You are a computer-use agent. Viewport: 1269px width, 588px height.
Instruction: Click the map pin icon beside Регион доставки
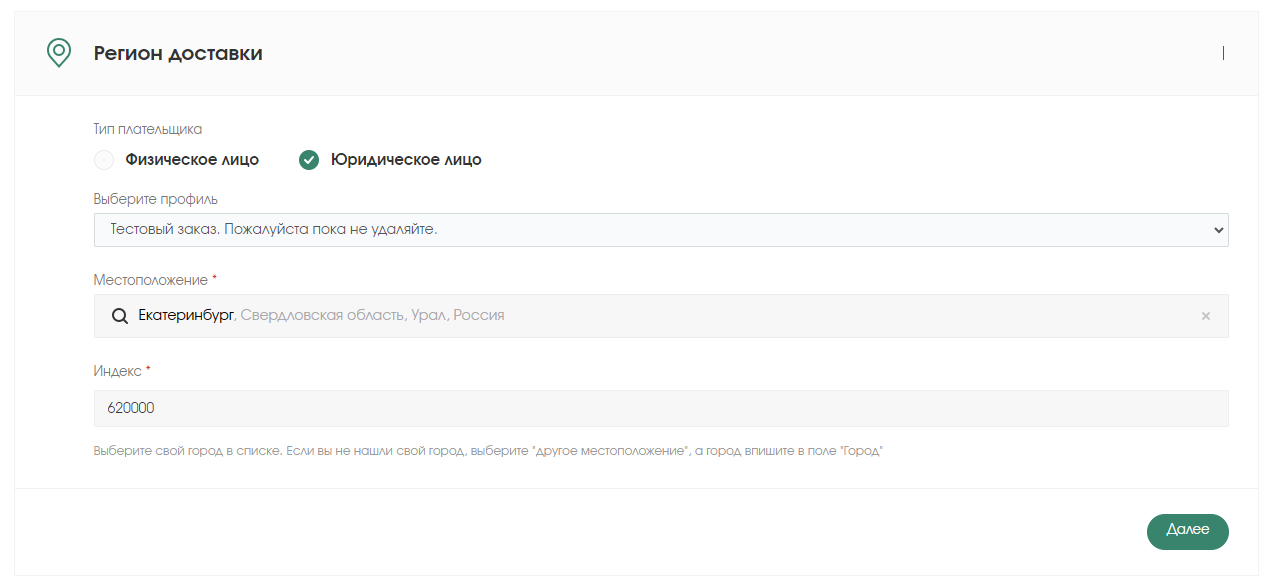(x=59, y=53)
